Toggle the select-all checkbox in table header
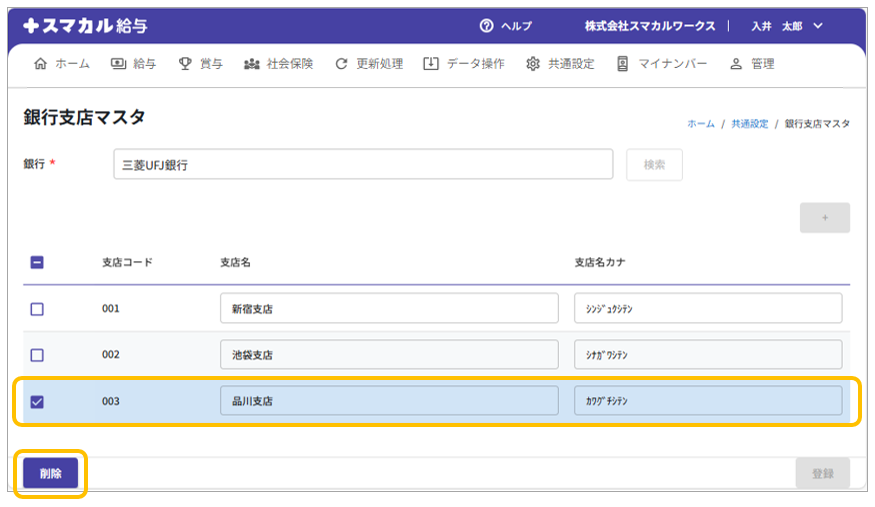This screenshot has height=507, width=875. tap(37, 263)
